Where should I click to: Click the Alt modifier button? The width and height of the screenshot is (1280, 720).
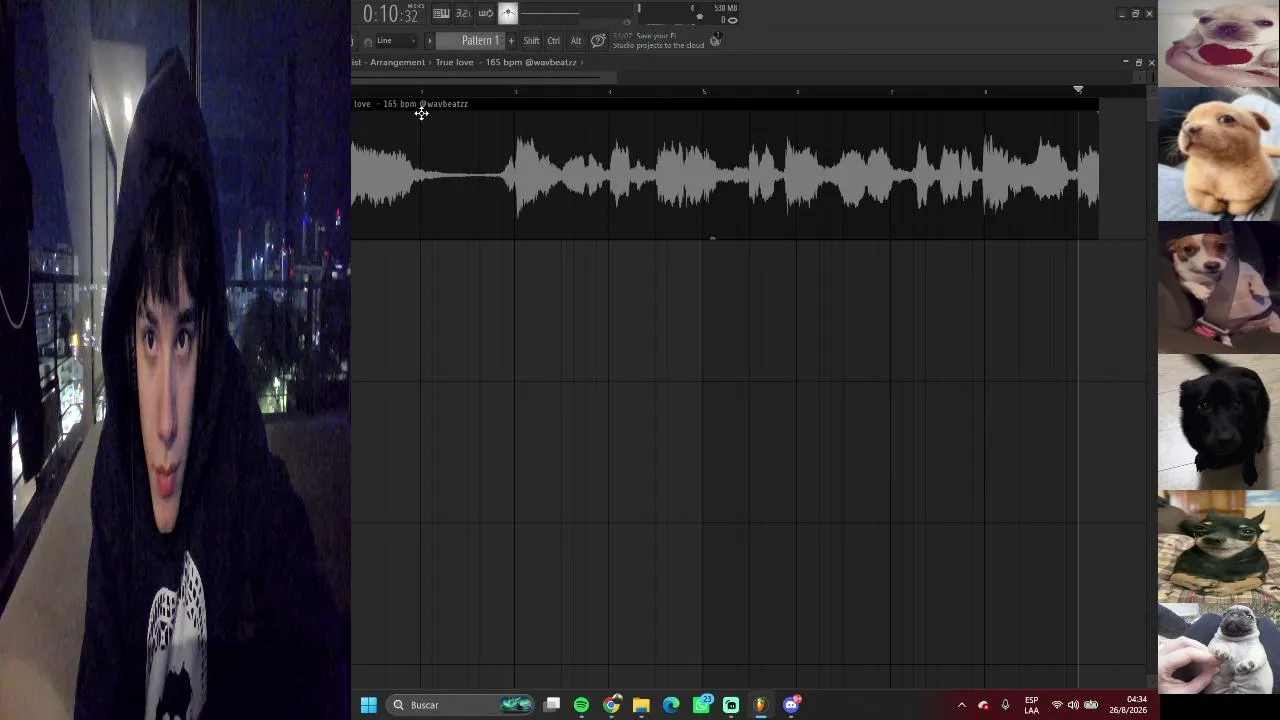(575, 41)
